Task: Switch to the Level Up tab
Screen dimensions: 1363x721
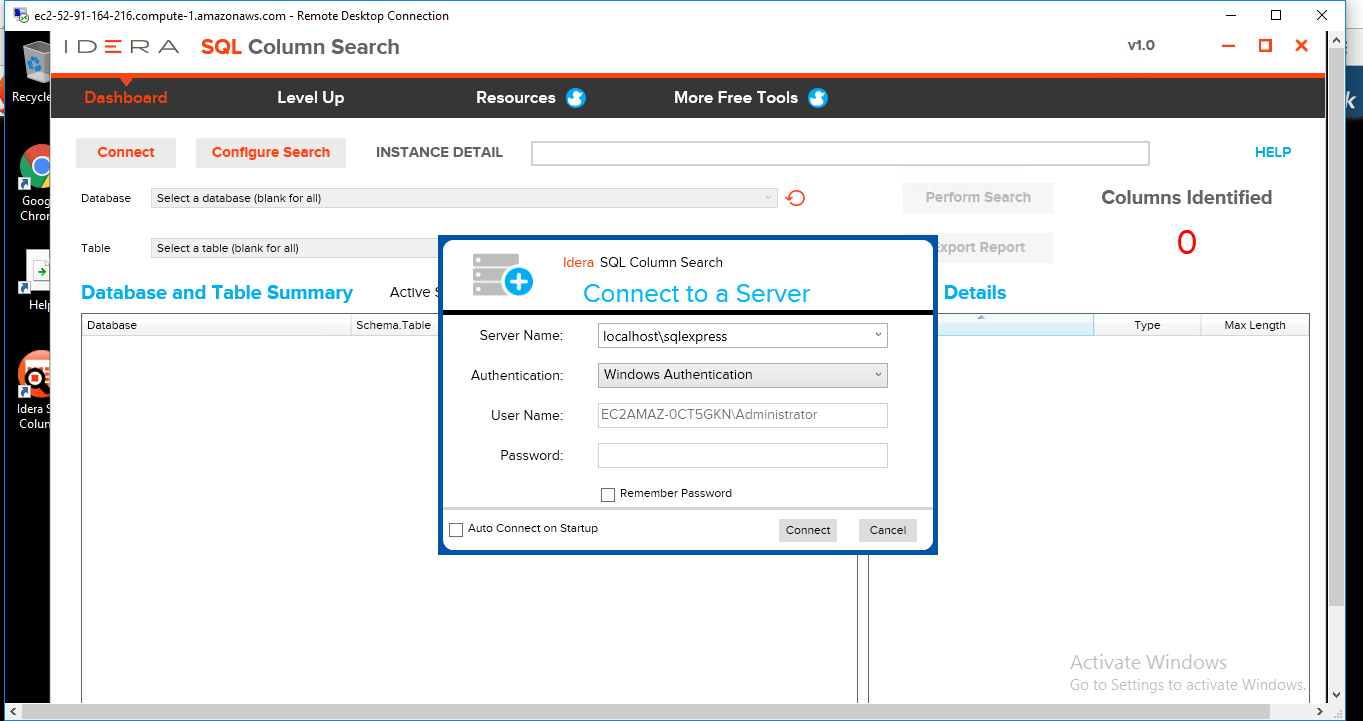Action: point(310,98)
